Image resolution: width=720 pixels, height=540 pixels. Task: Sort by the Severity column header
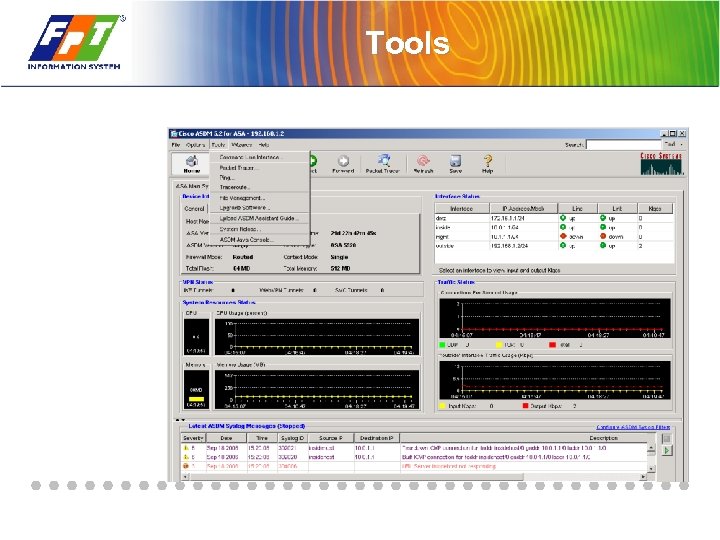(193, 438)
